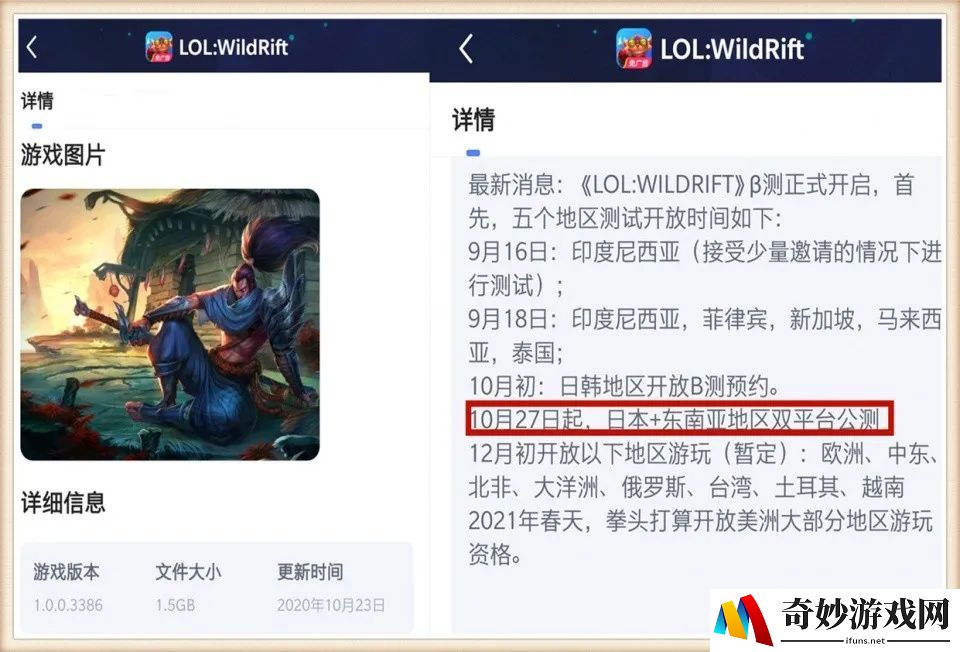Select the 详情 tab in right panel
This screenshot has height=652, width=960.
pos(473,119)
